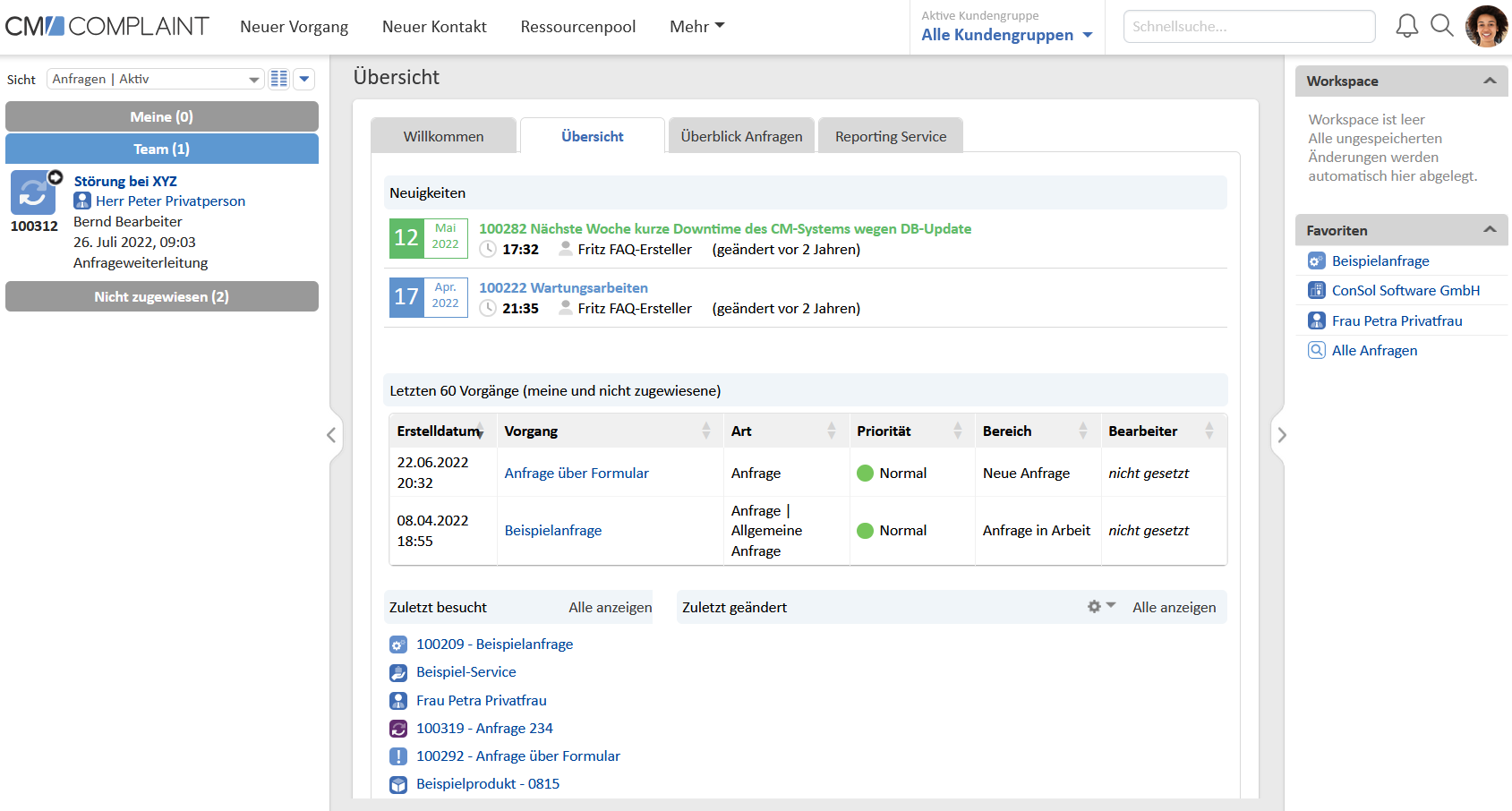This screenshot has width=1512, height=811.
Task: Sort by Art column
Action: [786, 431]
